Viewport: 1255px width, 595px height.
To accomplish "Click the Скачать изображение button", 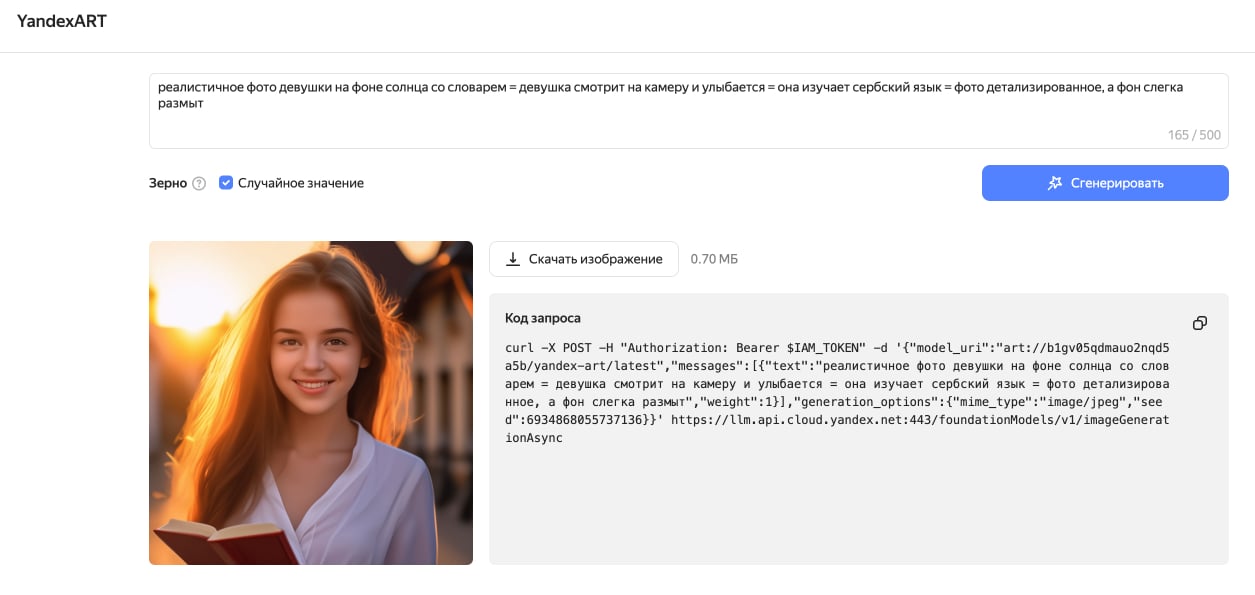I will 583,259.
